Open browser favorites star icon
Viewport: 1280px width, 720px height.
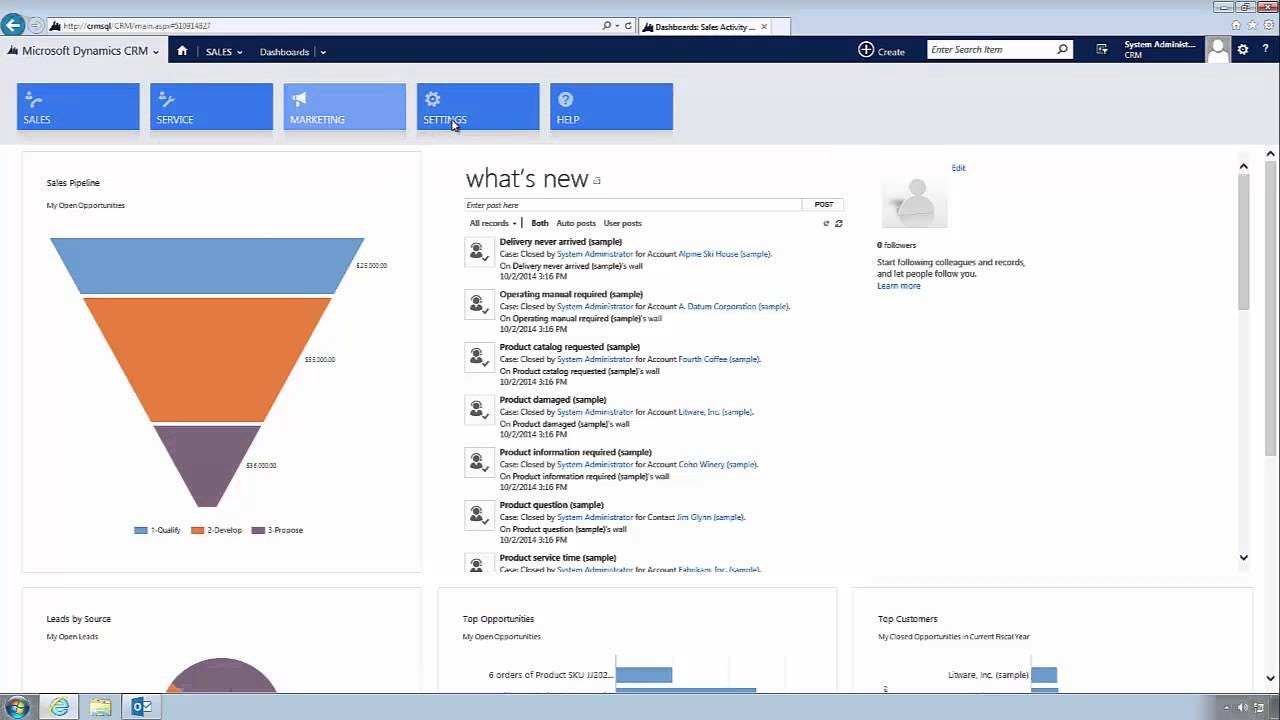pyautogui.click(x=1252, y=25)
